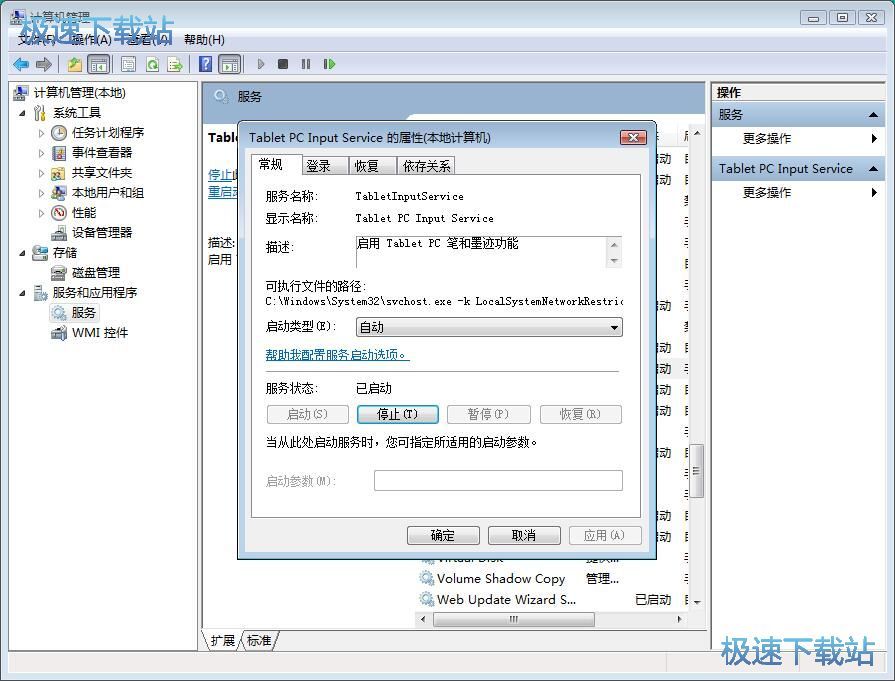Select Performance (性能) tree icon
The height and width of the screenshot is (681, 895).
tap(59, 213)
